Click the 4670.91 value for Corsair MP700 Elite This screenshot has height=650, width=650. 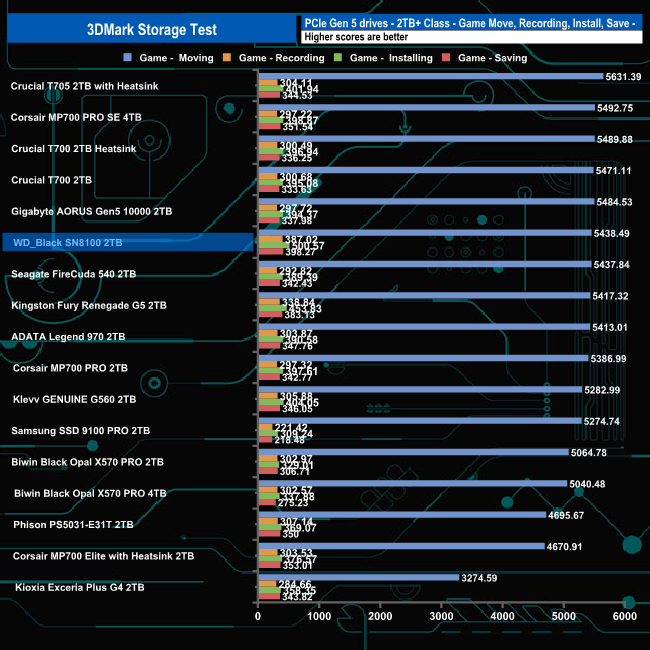click(564, 546)
